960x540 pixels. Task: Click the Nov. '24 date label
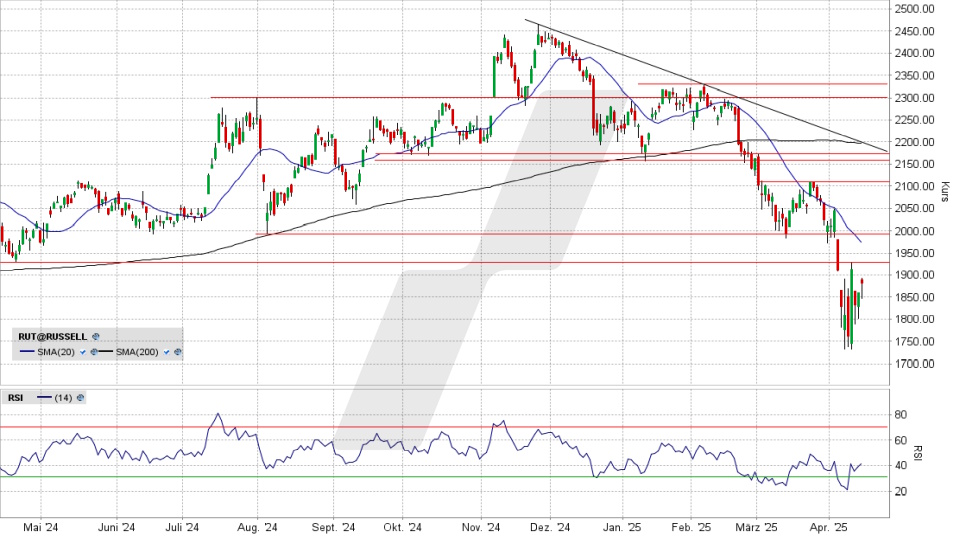pos(481,527)
